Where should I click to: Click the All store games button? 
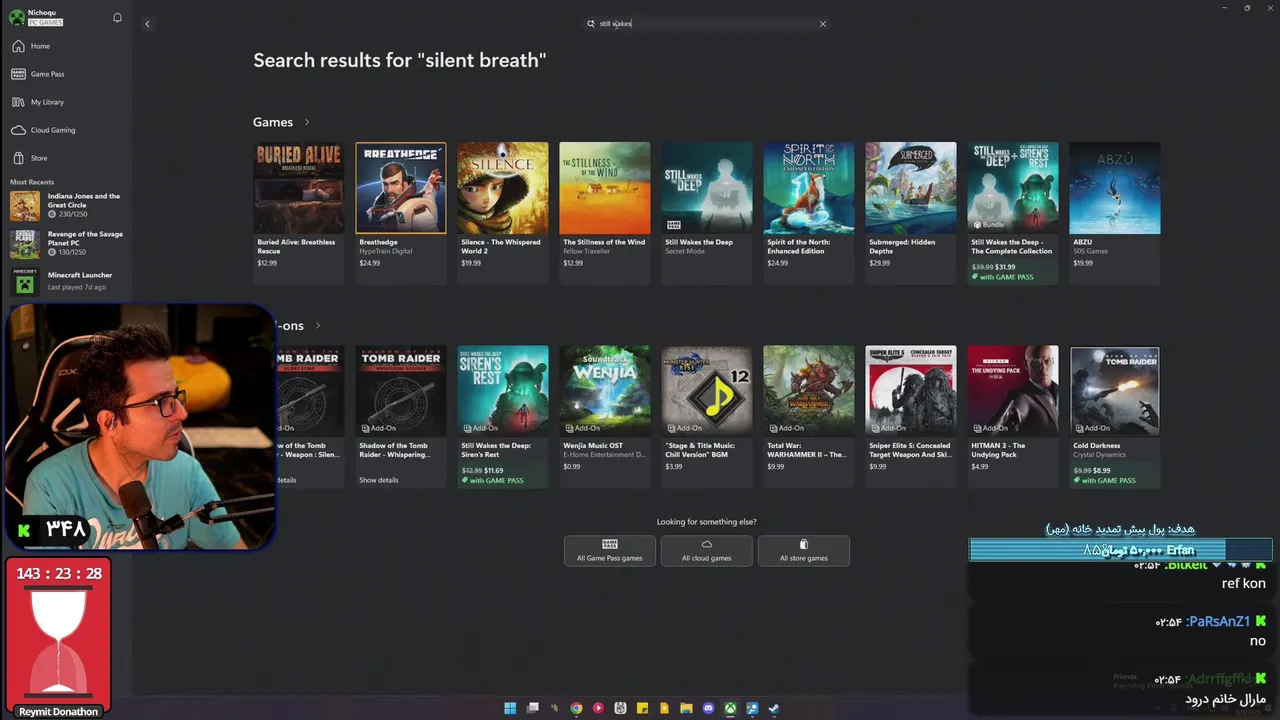point(804,551)
